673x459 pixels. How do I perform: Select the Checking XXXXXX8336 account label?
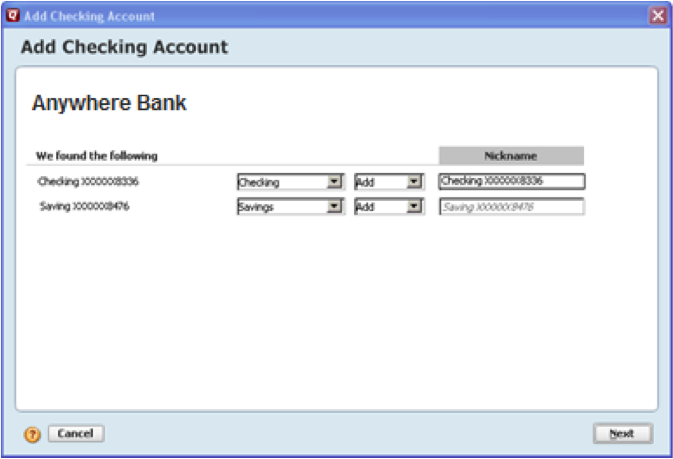click(x=88, y=182)
